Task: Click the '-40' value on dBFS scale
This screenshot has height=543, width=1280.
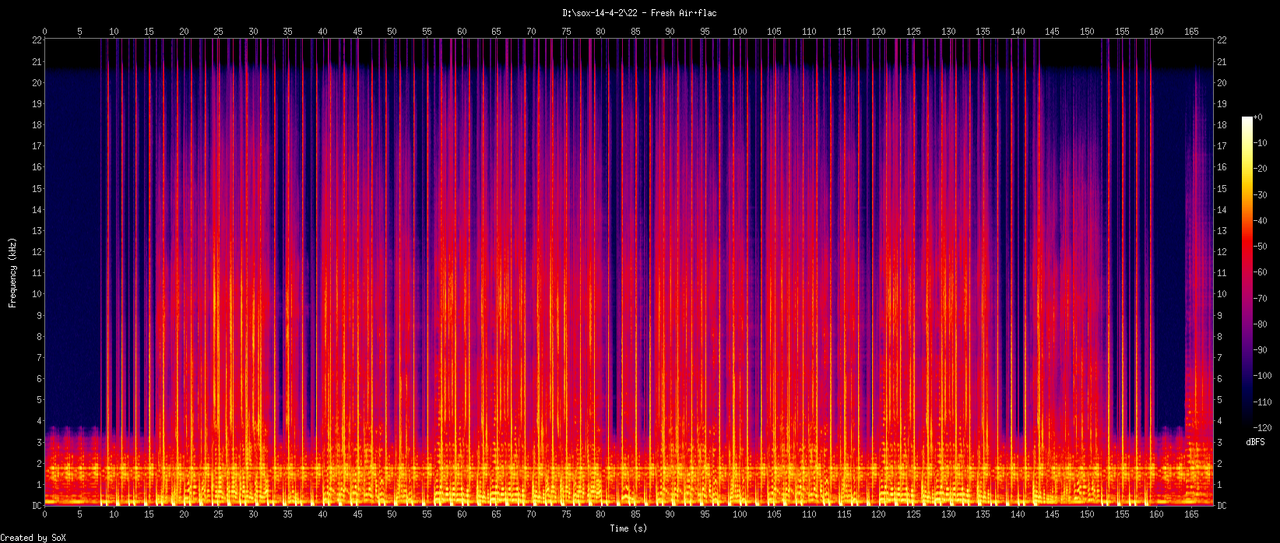Action: (1263, 221)
